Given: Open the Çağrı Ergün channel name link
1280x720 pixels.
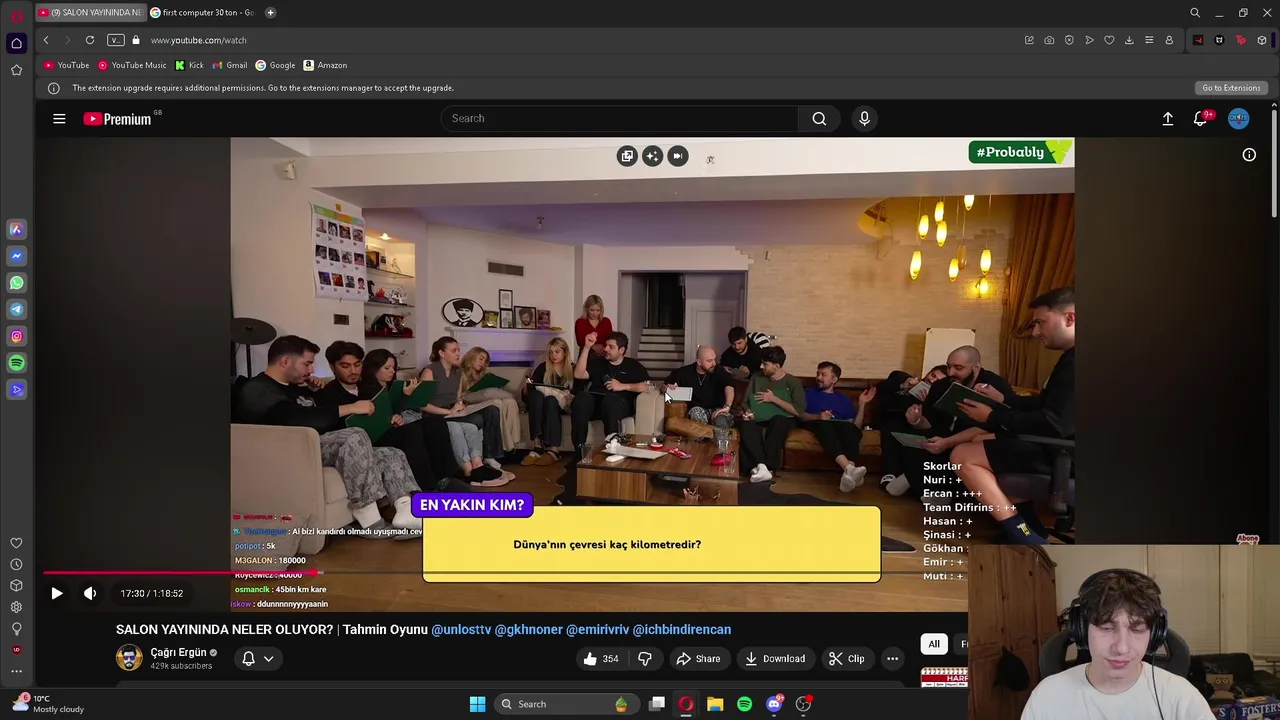Looking at the screenshot, I should point(178,652).
